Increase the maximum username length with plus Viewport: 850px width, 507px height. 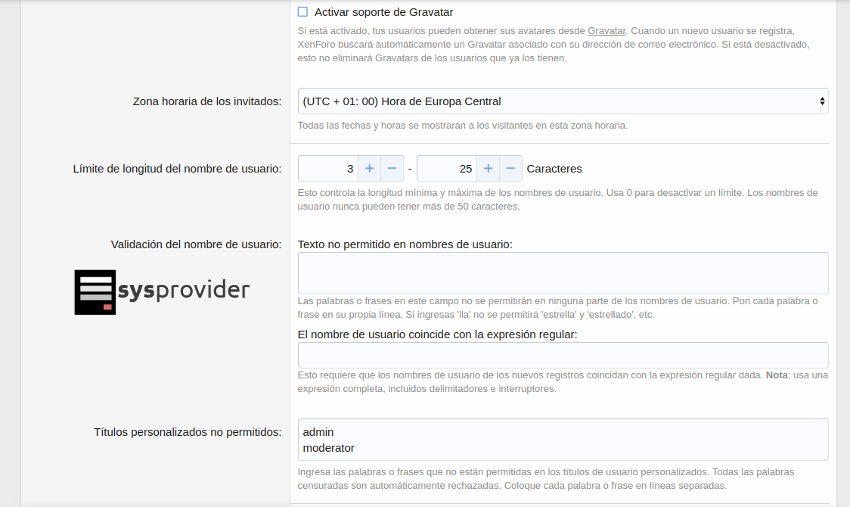point(488,168)
